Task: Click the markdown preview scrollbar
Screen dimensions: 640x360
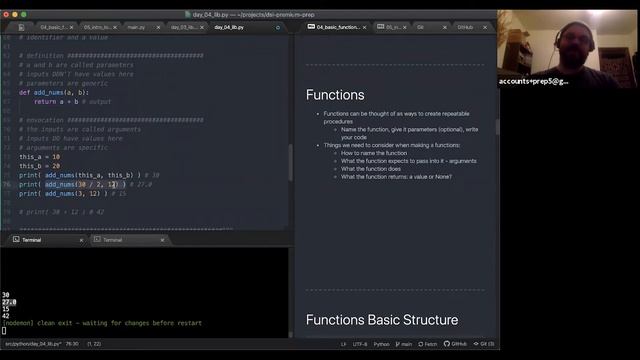Action: [497, 127]
